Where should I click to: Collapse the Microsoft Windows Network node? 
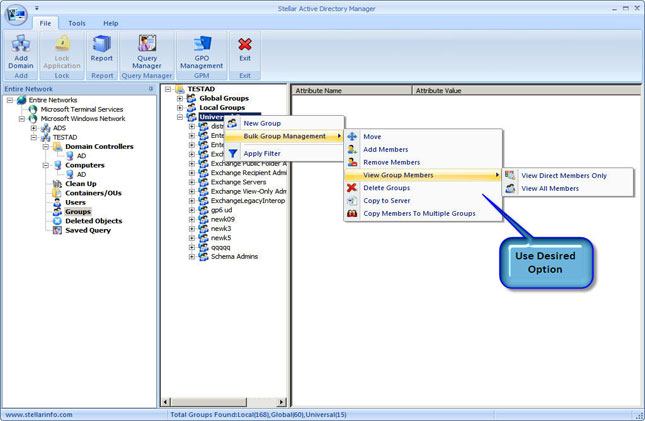(21, 119)
